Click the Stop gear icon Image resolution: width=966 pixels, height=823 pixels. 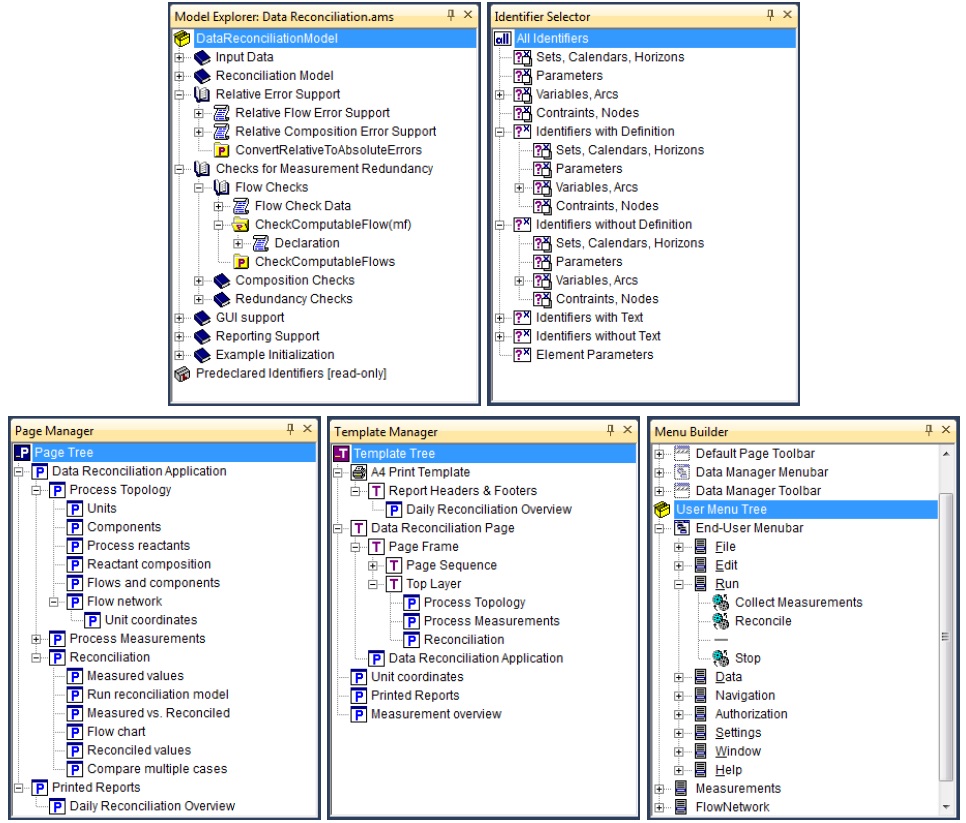point(721,659)
